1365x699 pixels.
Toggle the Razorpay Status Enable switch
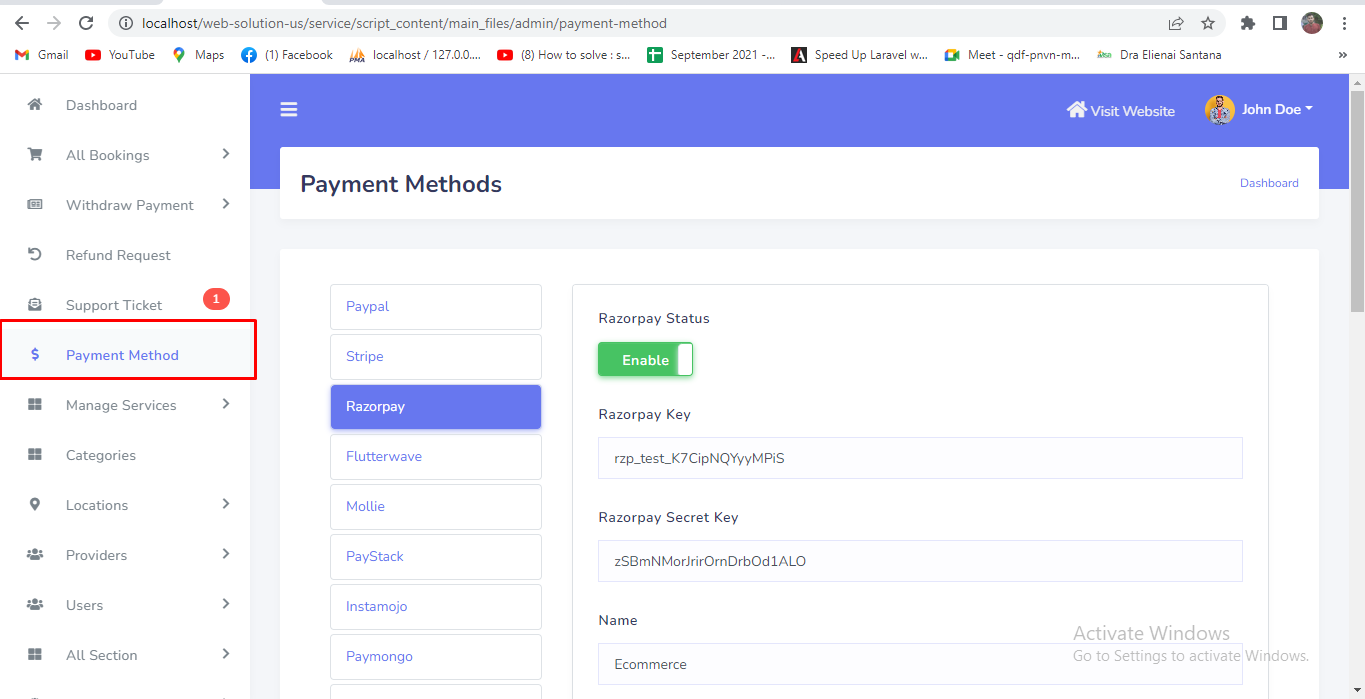[x=645, y=360]
